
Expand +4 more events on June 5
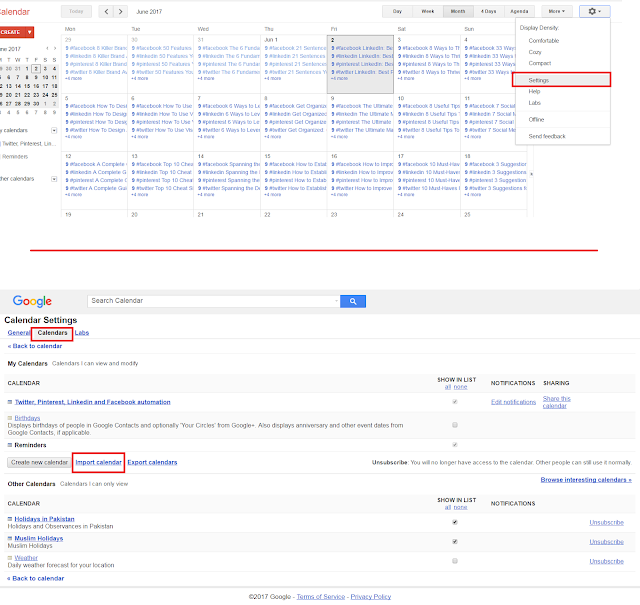pos(73,137)
